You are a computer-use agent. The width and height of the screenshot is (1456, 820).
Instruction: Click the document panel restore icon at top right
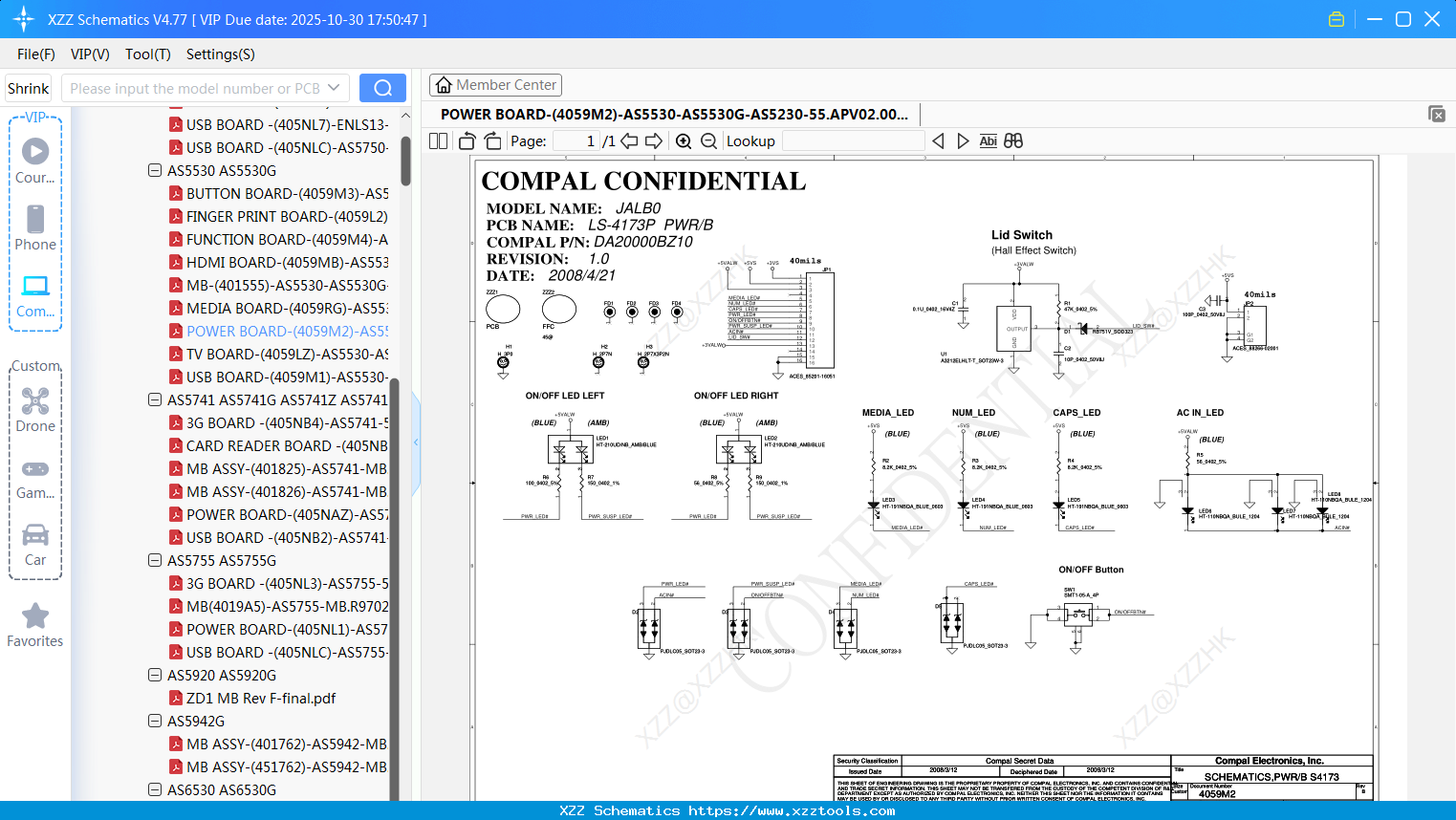(1437, 114)
